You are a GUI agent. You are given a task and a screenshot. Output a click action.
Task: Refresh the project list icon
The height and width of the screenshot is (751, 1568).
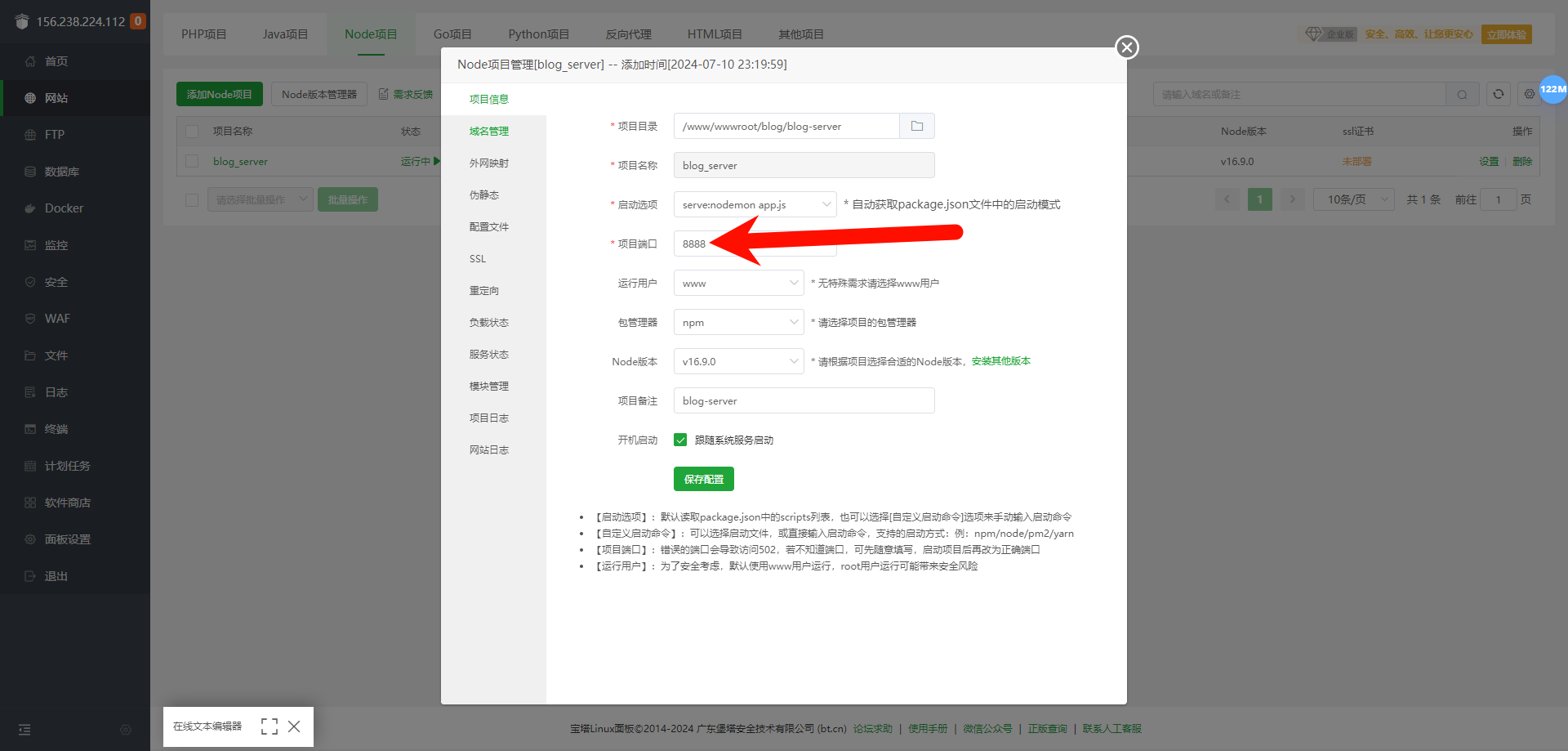[1499, 94]
